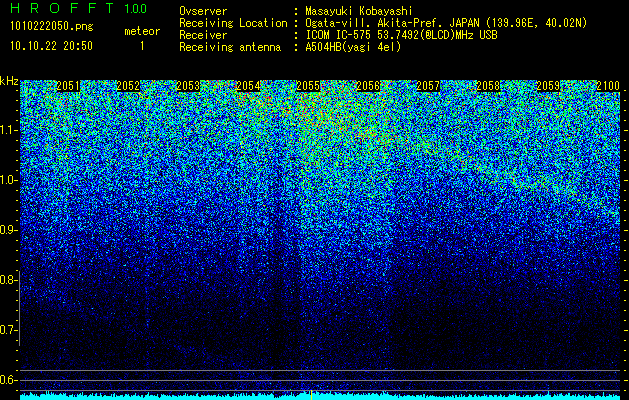The width and height of the screenshot is (629, 400).
Task: Click receiver value ICOM IC-575 53.7492 MHz
Action: (401, 35)
